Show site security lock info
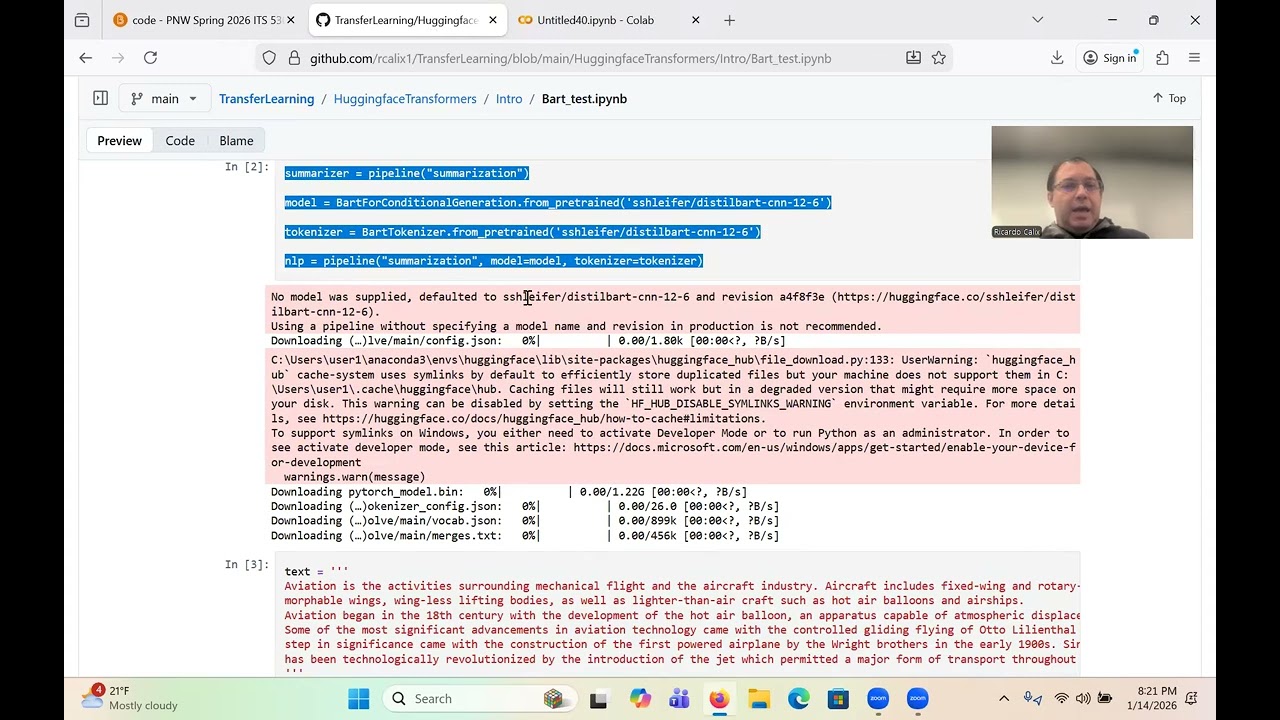1280x720 pixels. point(294,58)
